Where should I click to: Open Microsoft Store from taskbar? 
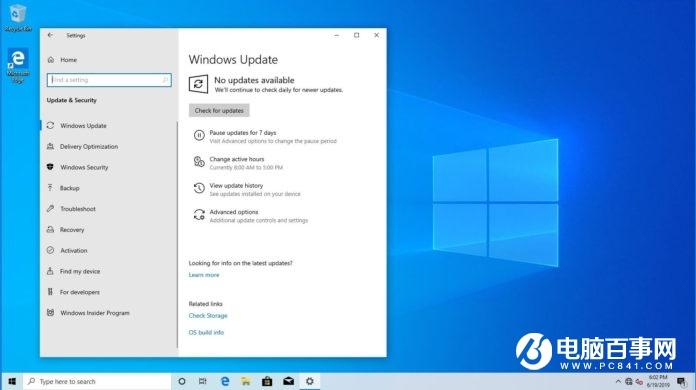pos(267,382)
